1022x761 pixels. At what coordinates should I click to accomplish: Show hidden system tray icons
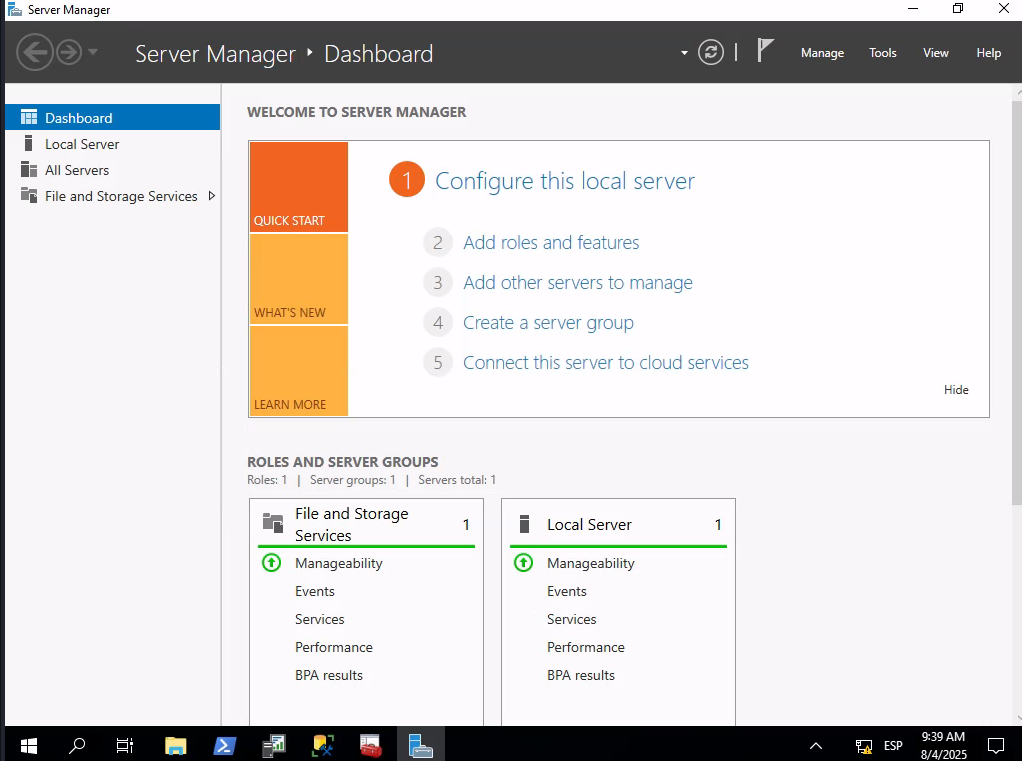(816, 745)
